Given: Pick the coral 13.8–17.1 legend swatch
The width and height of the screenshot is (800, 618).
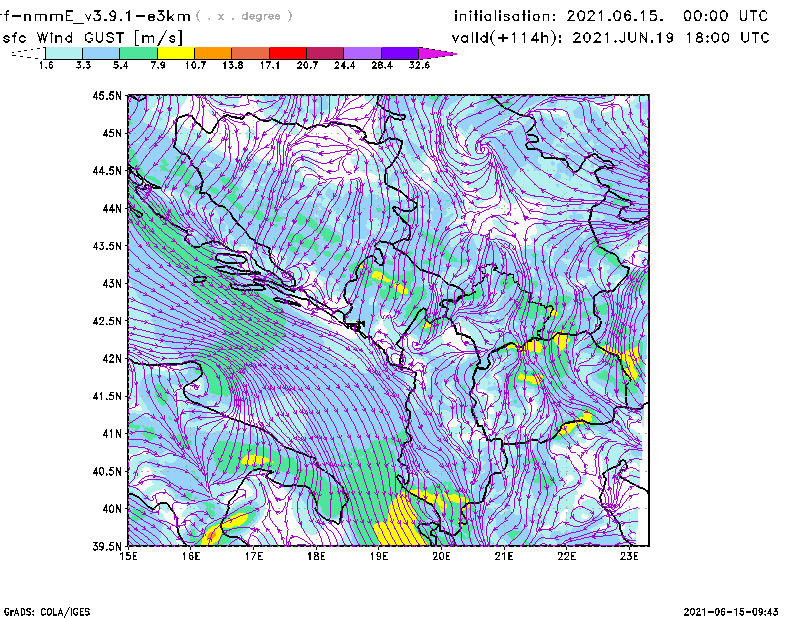Looking at the screenshot, I should click(x=251, y=53).
